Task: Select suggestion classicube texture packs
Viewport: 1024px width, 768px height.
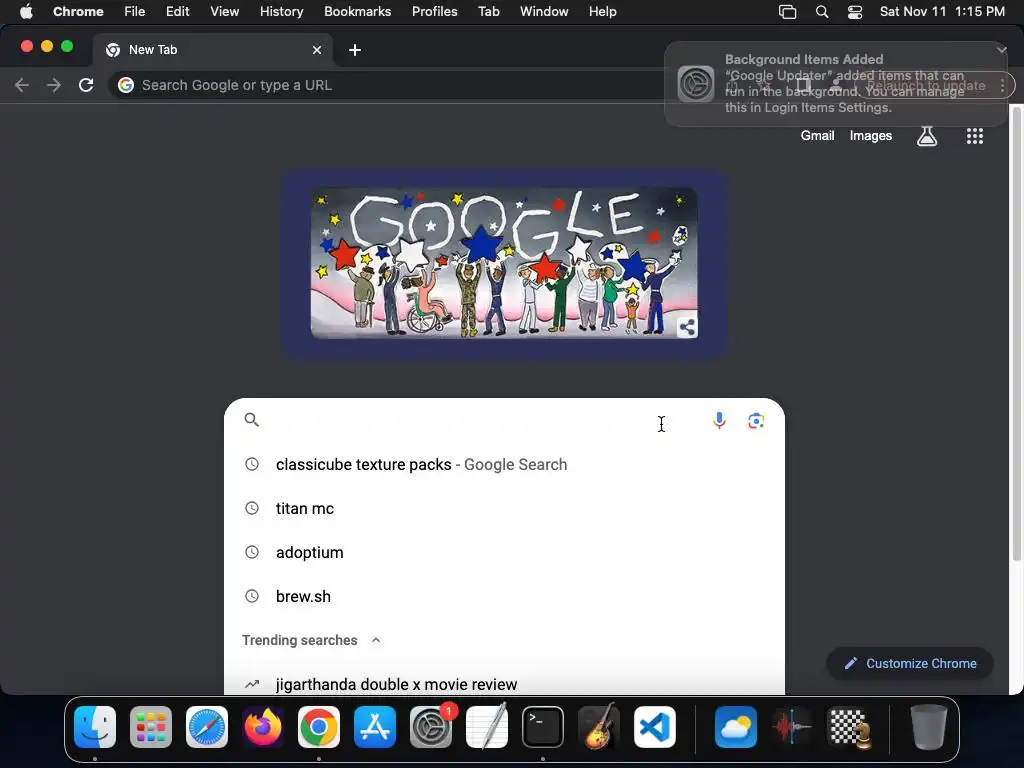Action: pyautogui.click(x=504, y=464)
